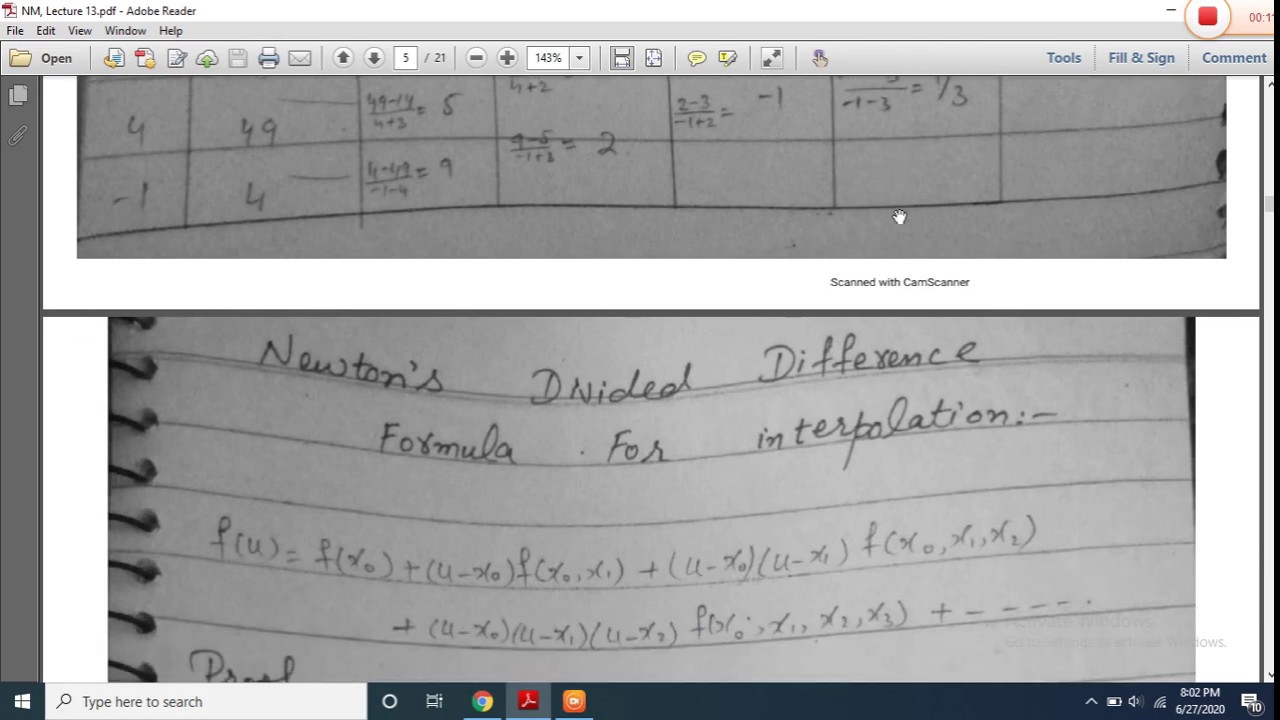Open Task View on taskbar
1280x720 pixels.
coord(435,702)
